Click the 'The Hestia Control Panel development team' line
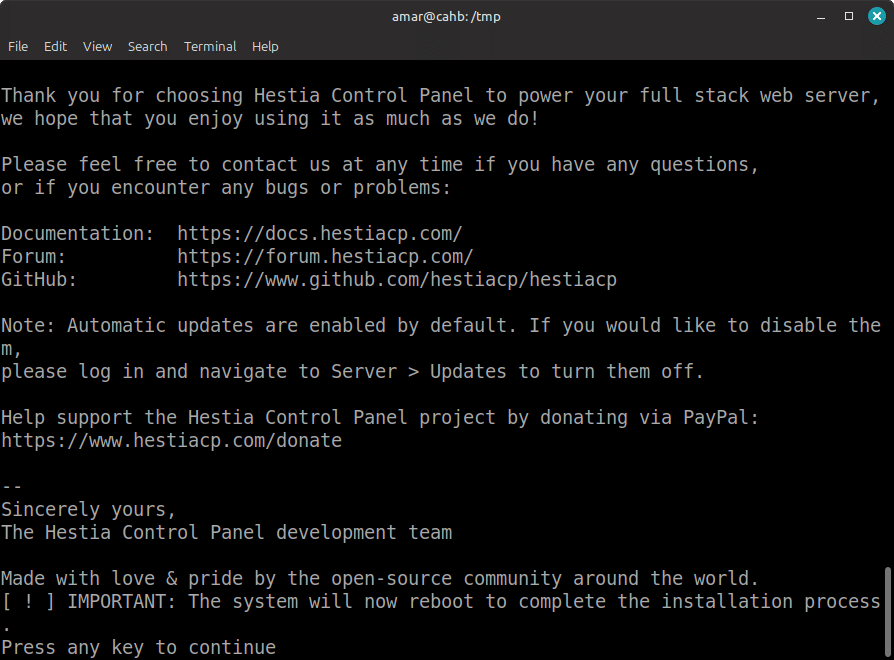Image resolution: width=894 pixels, height=660 pixels. (x=226, y=533)
